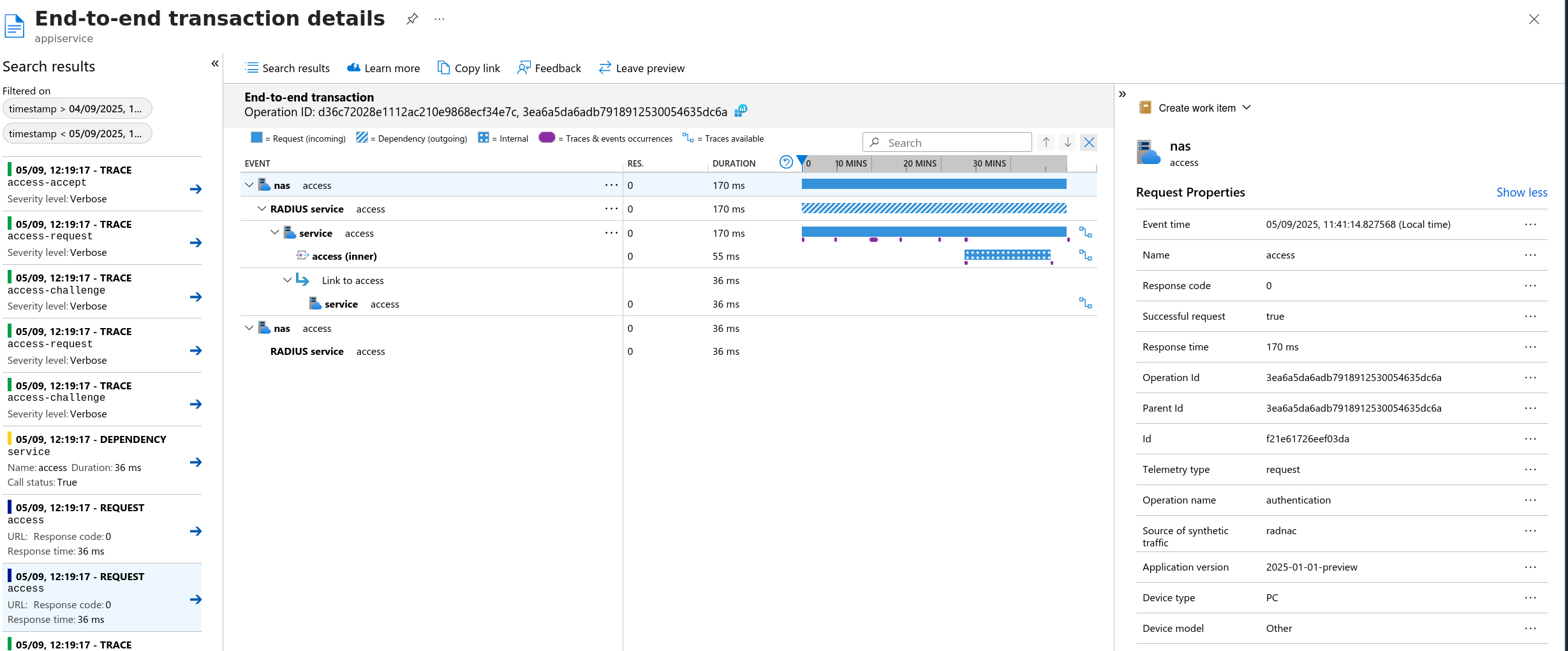Open traces available icon for access (inner)
The width and height of the screenshot is (1568, 651).
(1085, 256)
